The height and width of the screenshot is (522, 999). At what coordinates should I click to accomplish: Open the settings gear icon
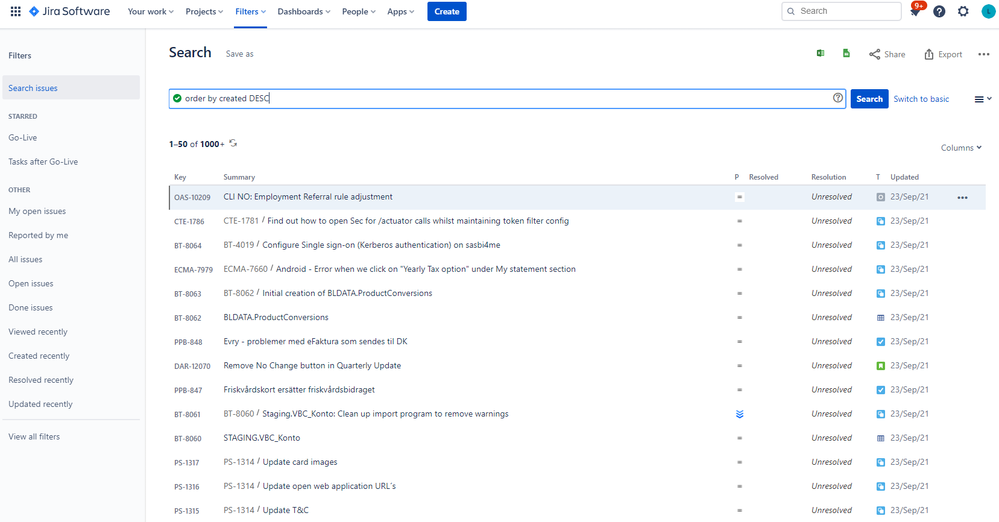(x=963, y=11)
